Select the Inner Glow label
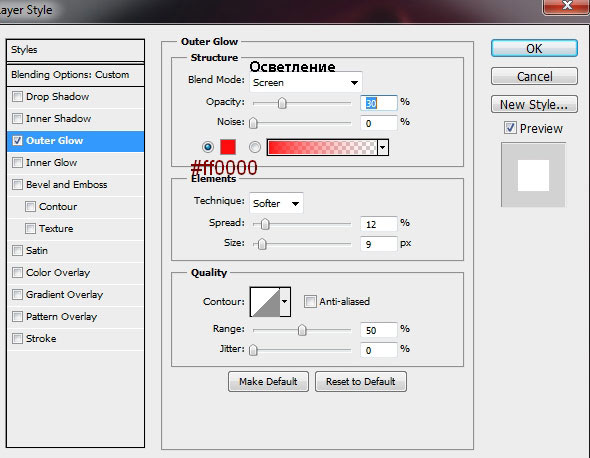Viewport: 590px width, 458px height. pyautogui.click(x=52, y=163)
